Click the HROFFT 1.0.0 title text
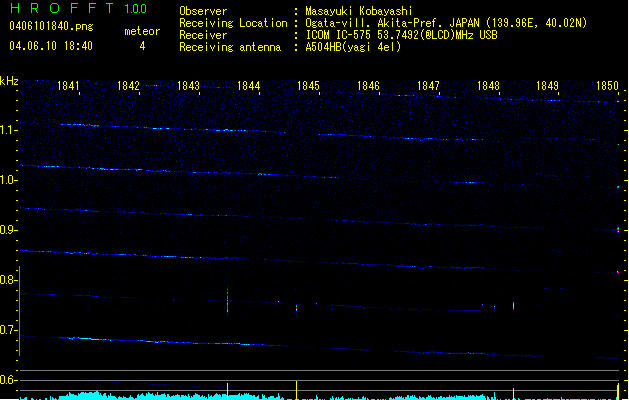This screenshot has height=400, width=629. 78,8
